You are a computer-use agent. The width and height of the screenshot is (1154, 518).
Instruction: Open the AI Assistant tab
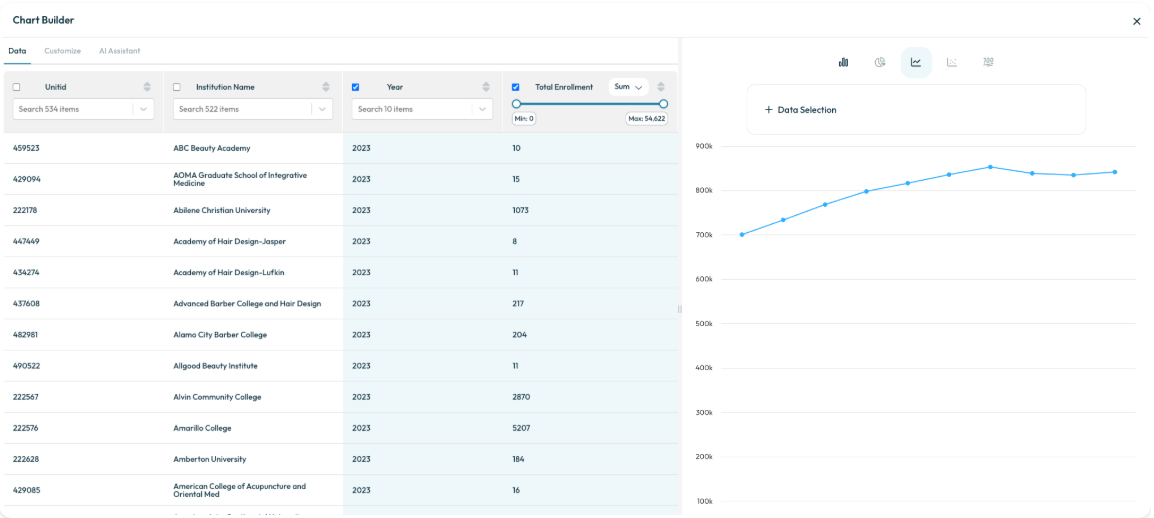[119, 51]
